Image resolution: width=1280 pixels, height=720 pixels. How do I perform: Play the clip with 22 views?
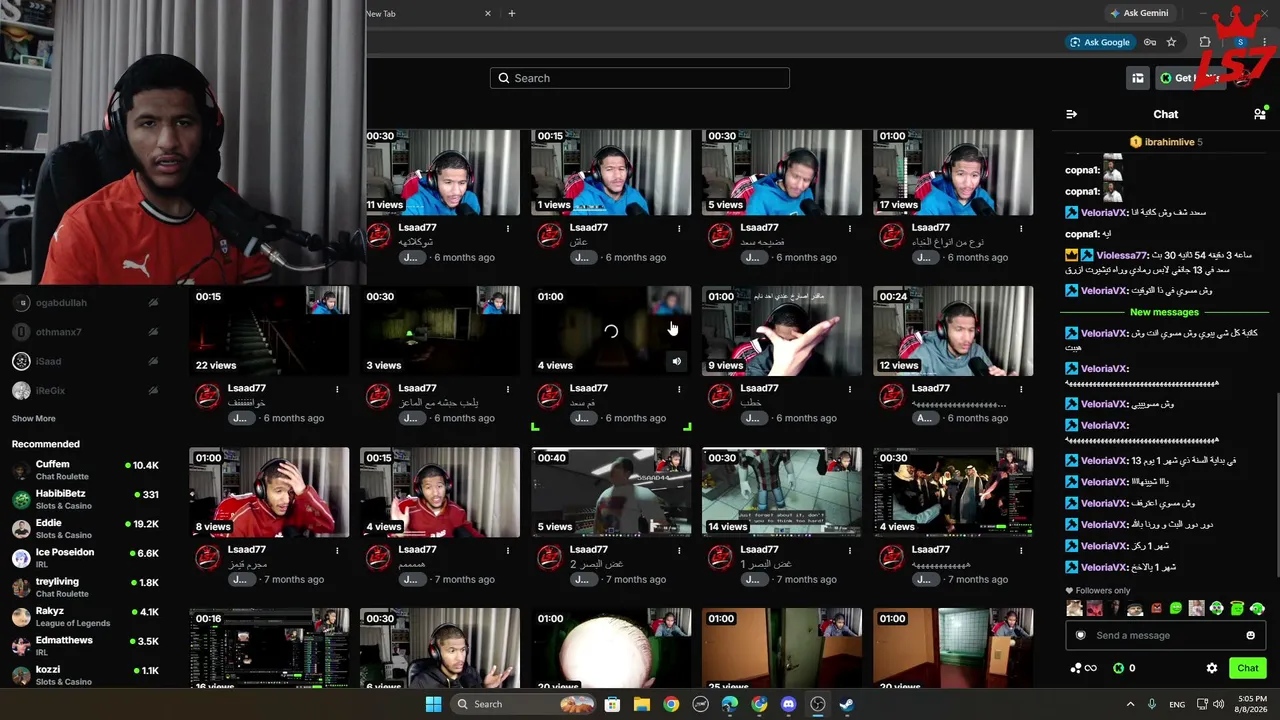(x=269, y=331)
